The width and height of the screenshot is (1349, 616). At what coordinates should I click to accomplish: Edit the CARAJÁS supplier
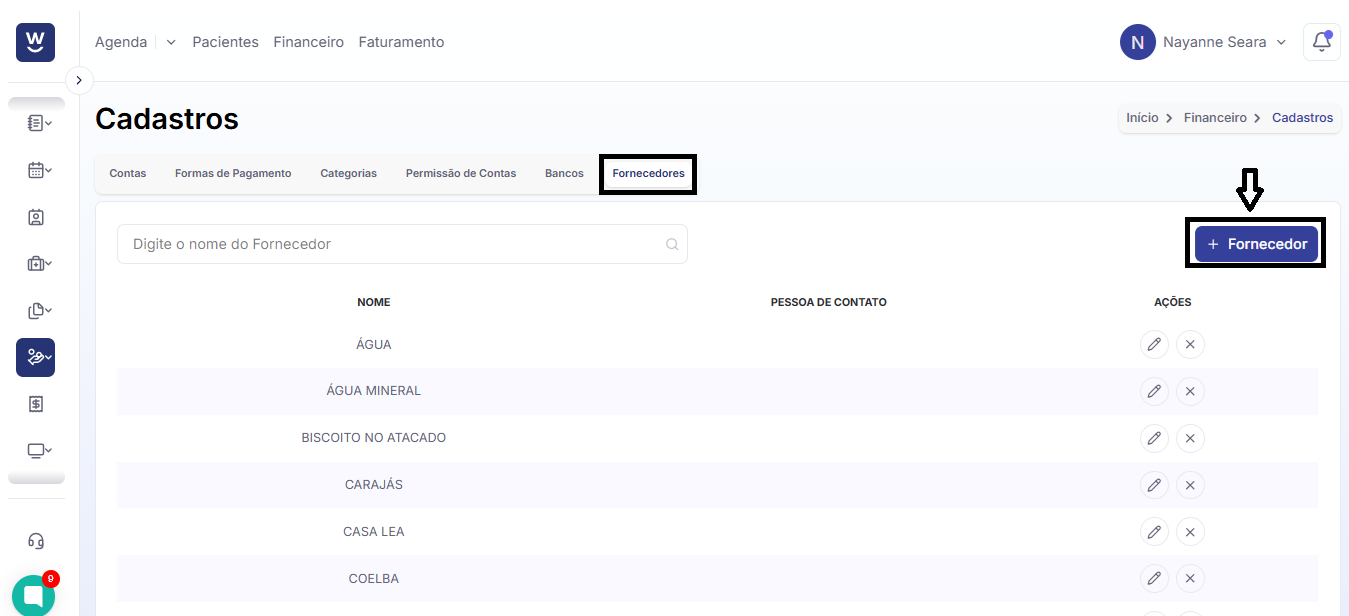tap(1155, 485)
